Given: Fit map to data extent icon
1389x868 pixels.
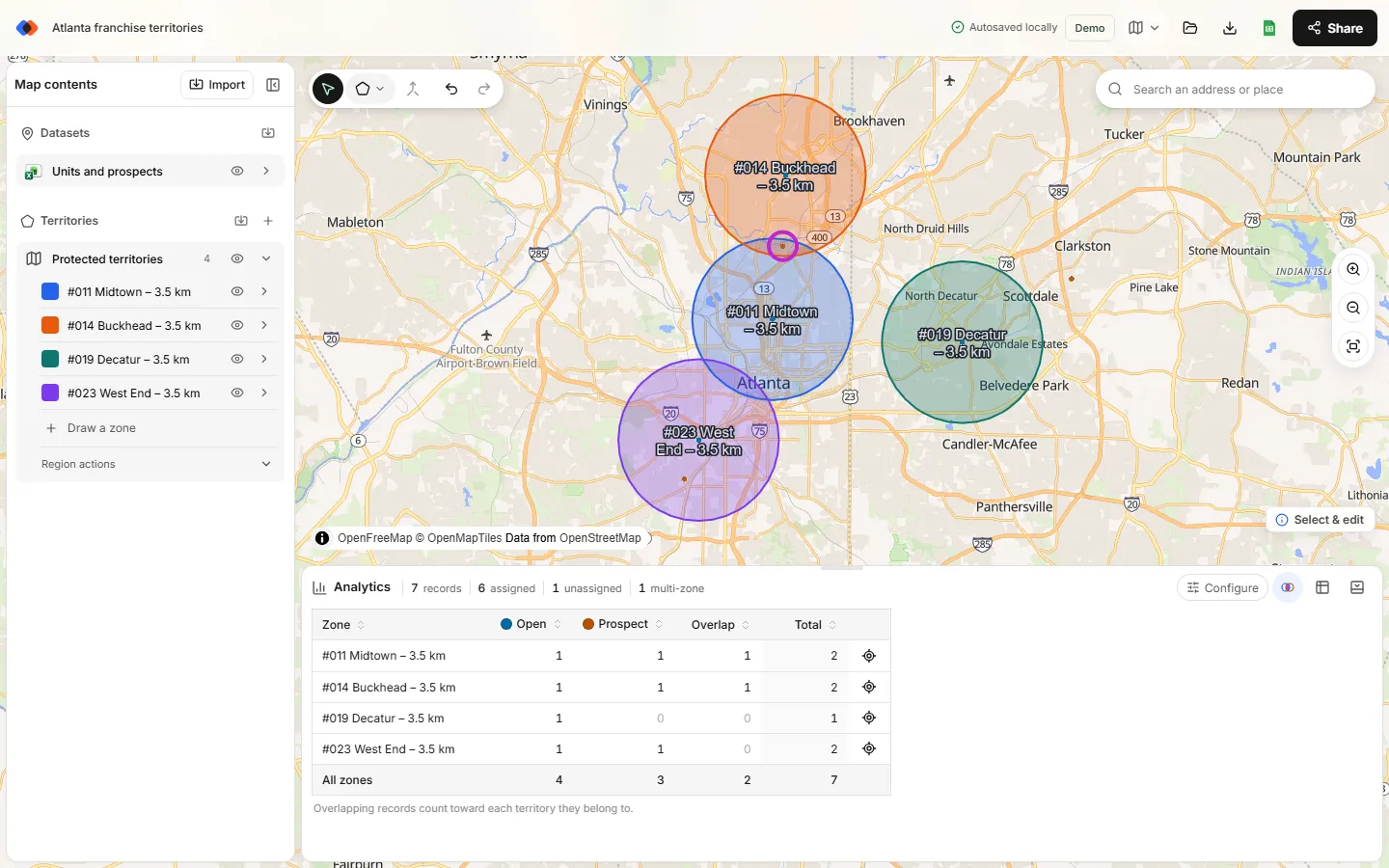Looking at the screenshot, I should click(x=1353, y=346).
